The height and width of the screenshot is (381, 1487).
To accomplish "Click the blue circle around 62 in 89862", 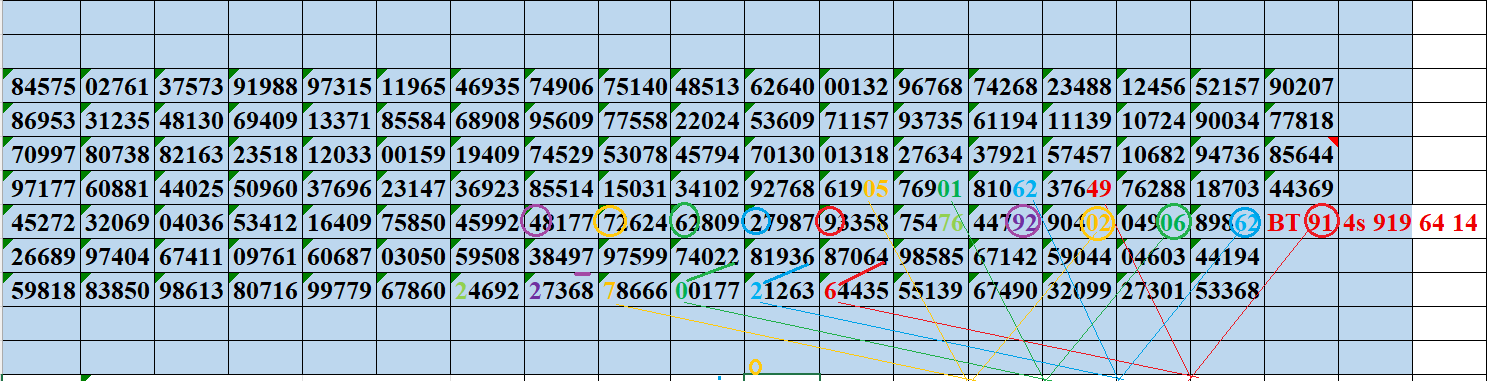I will click(1246, 223).
